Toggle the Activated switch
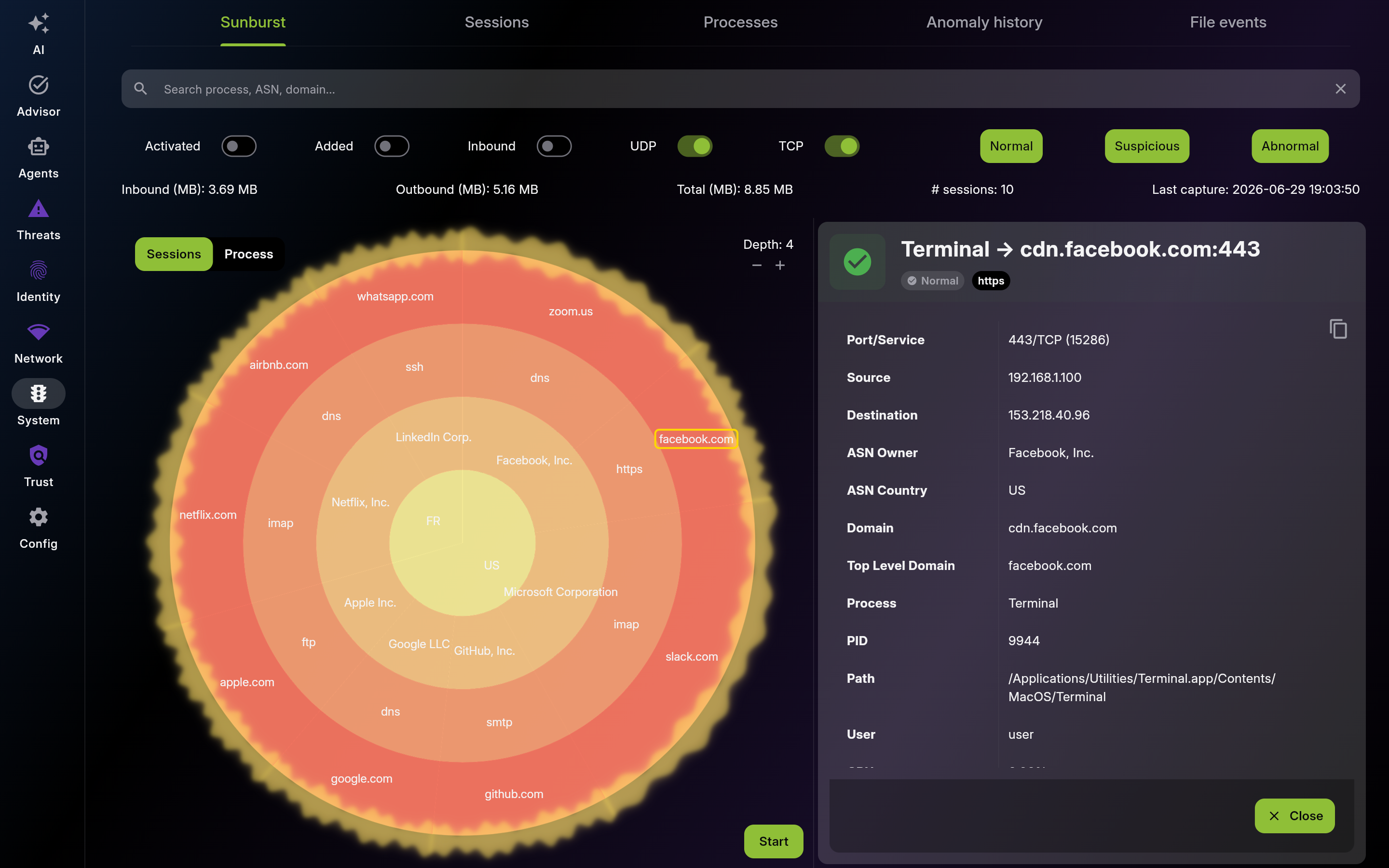This screenshot has width=1389, height=868. (x=239, y=146)
